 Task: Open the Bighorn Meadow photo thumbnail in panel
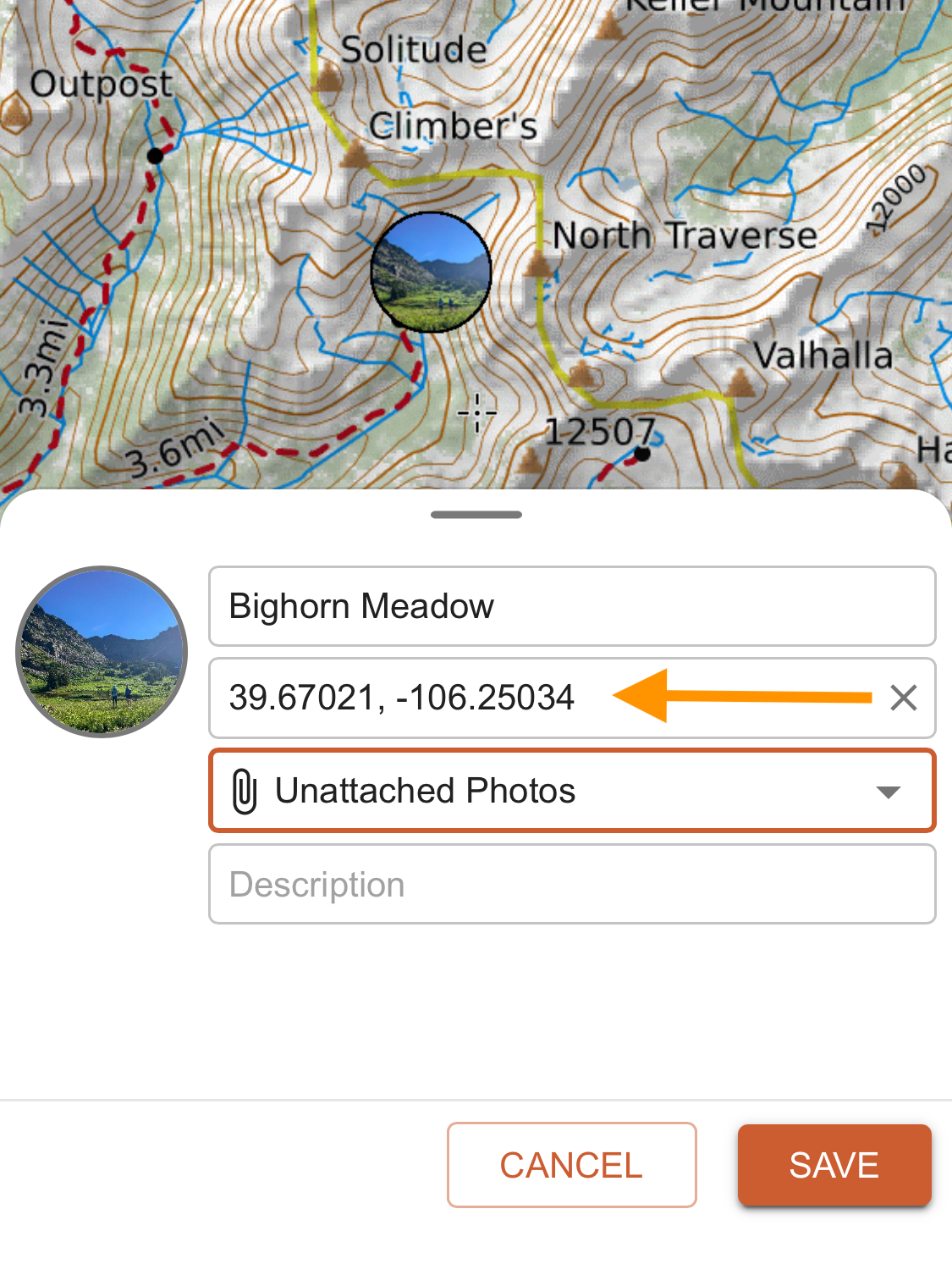pos(102,652)
